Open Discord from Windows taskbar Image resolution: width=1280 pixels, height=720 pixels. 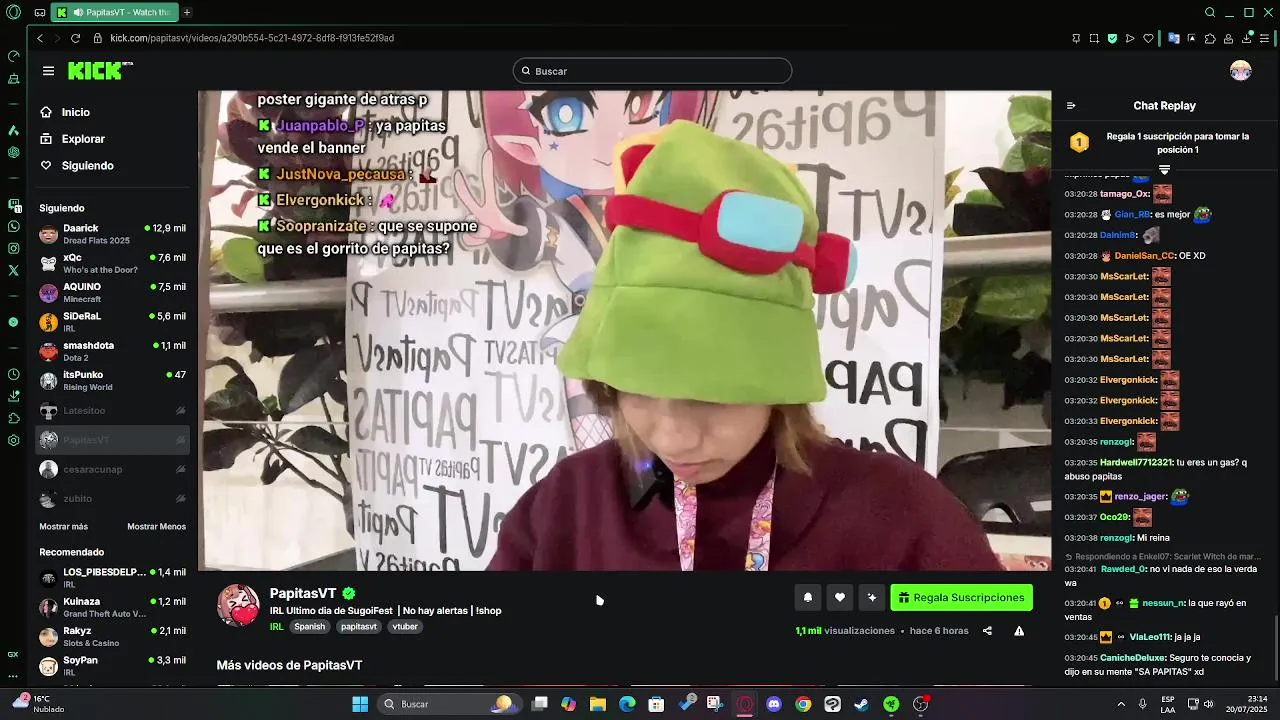tap(774, 704)
